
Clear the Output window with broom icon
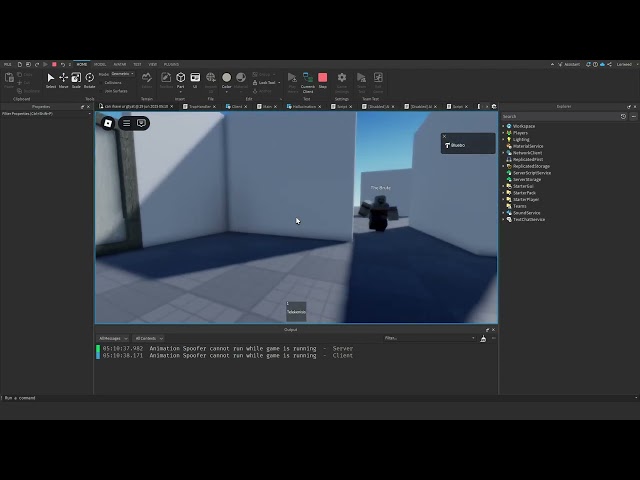pos(483,338)
